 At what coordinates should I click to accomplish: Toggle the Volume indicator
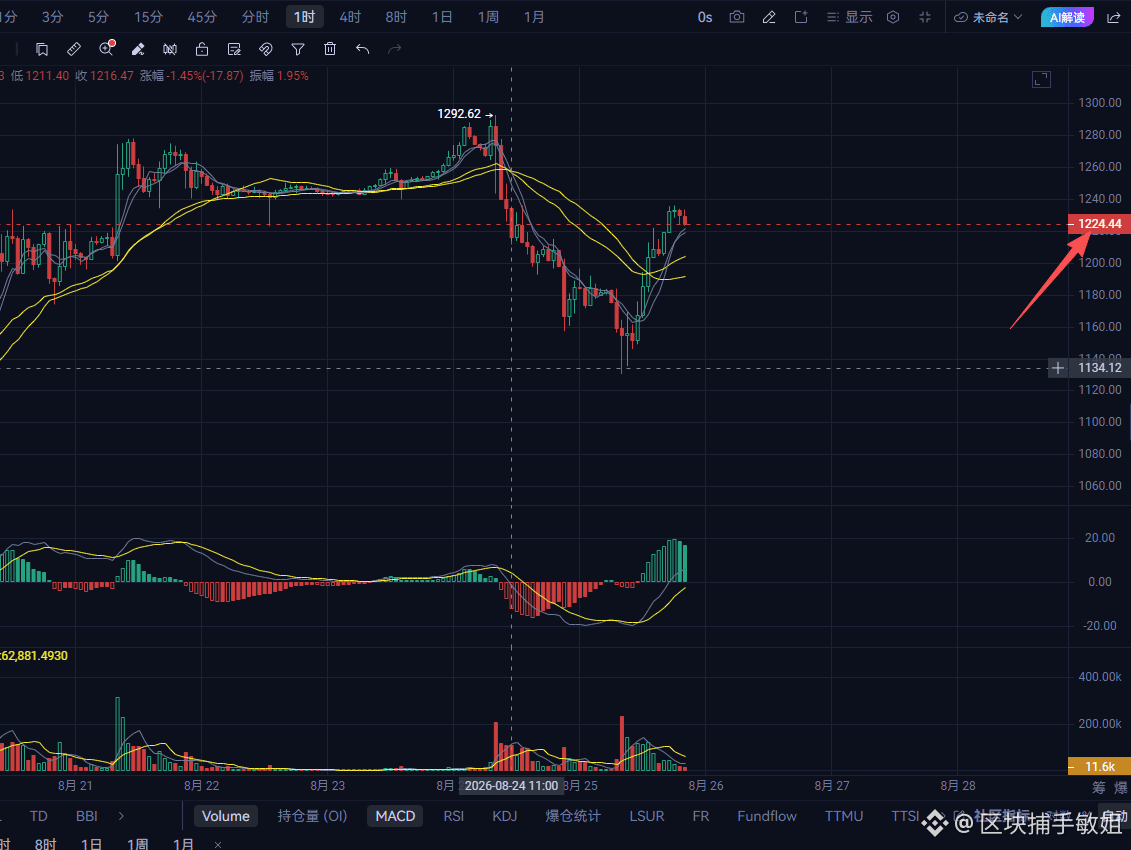(226, 816)
